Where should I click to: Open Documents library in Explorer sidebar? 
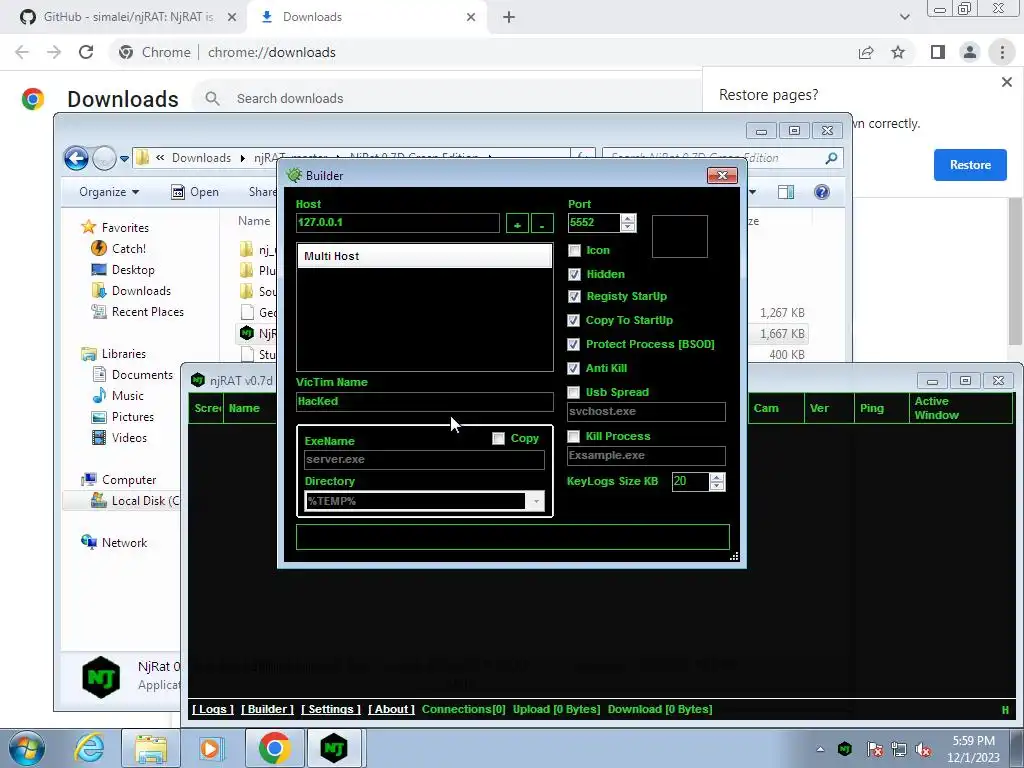[x=133, y=375]
